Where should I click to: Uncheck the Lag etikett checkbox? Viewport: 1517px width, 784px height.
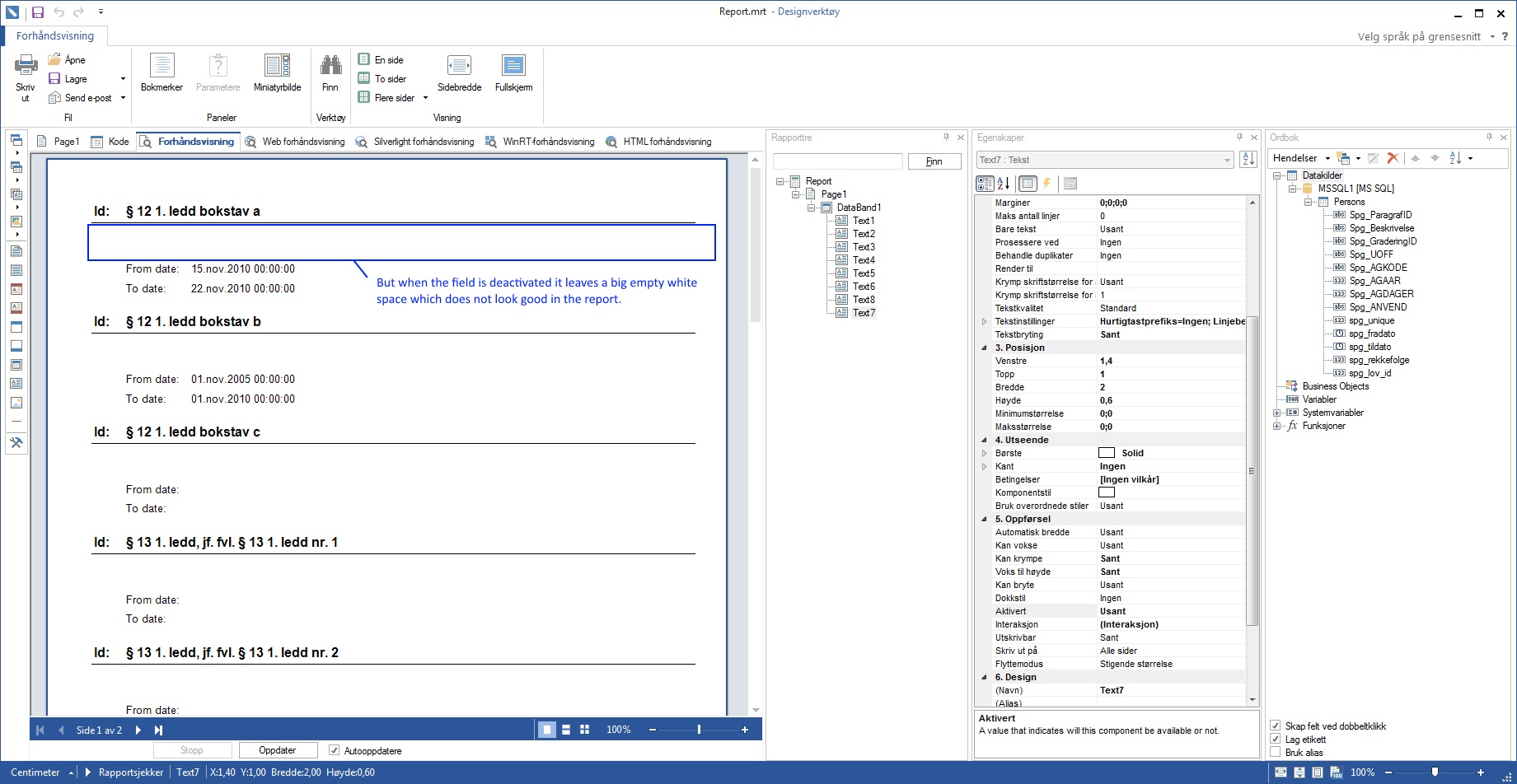pyautogui.click(x=1276, y=739)
